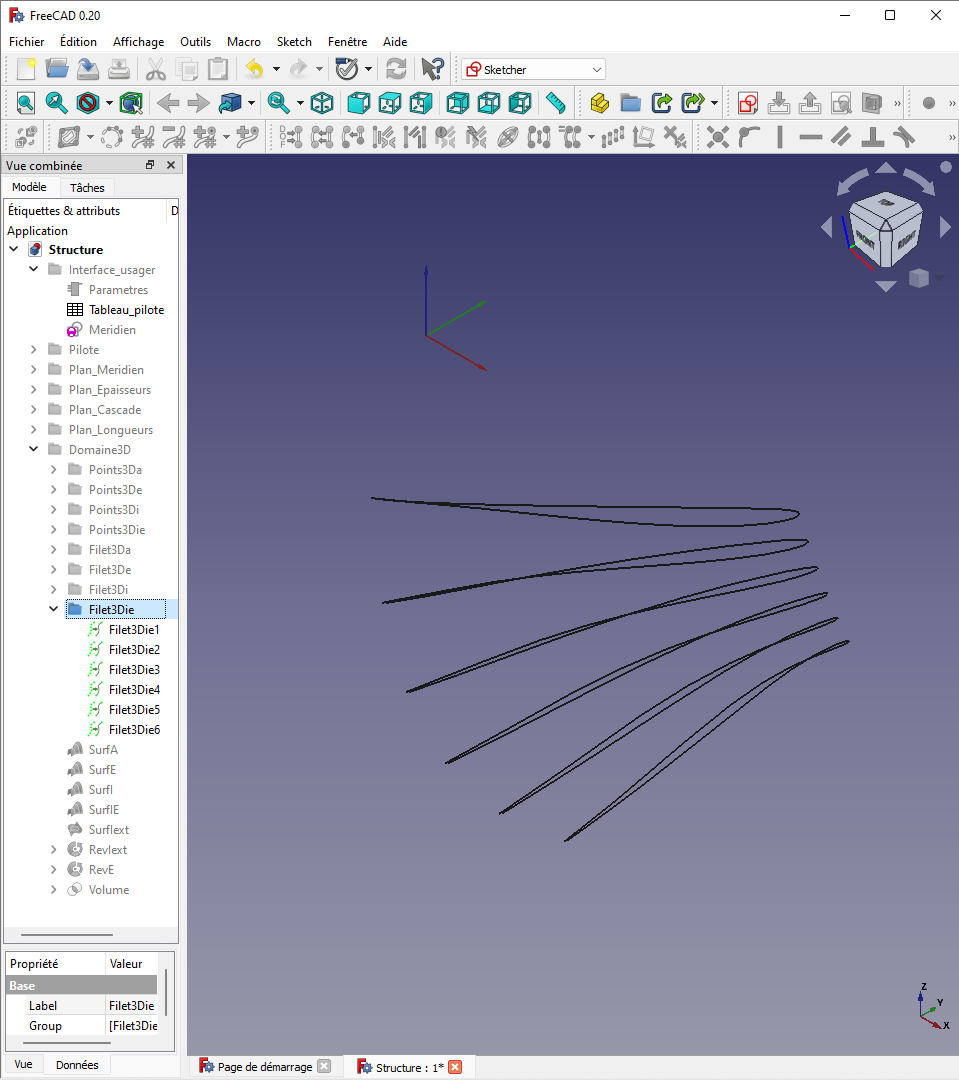This screenshot has width=959, height=1080.
Task: Click the Create part yellow icon
Action: tap(599, 103)
